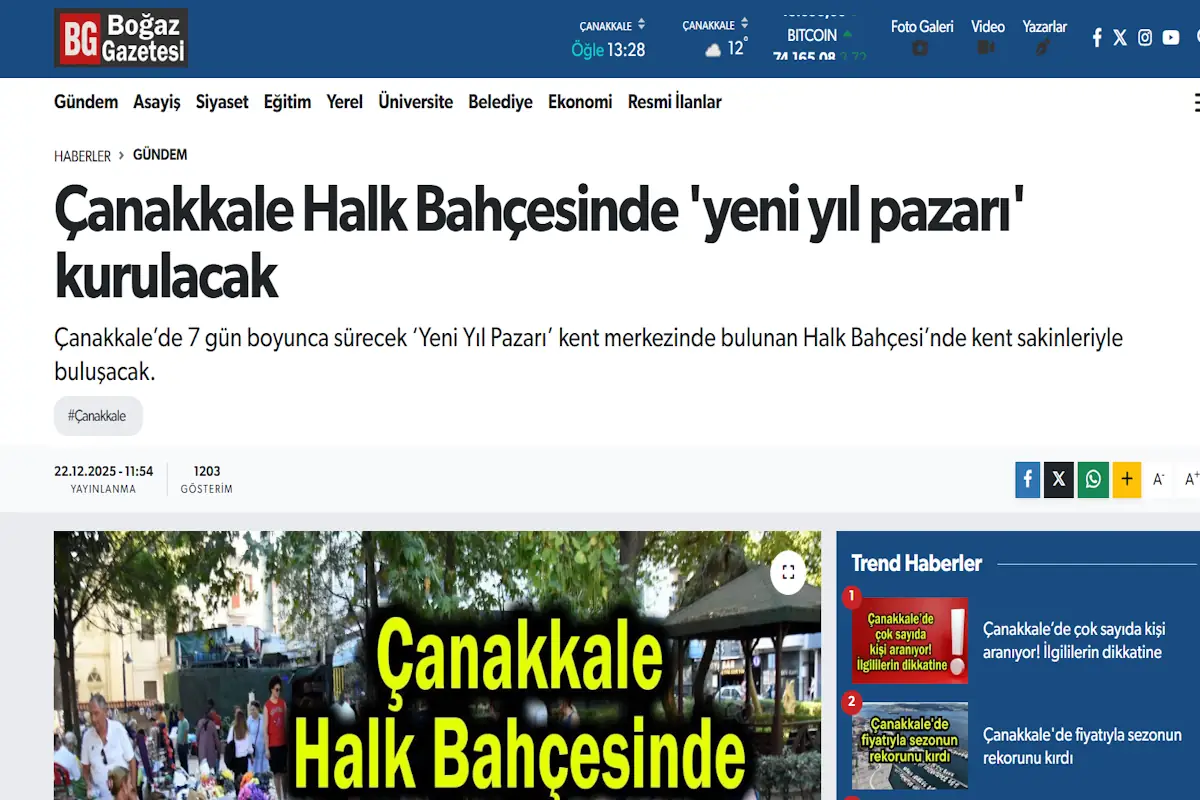Go to HABERLER breadcrumb link

[82, 156]
